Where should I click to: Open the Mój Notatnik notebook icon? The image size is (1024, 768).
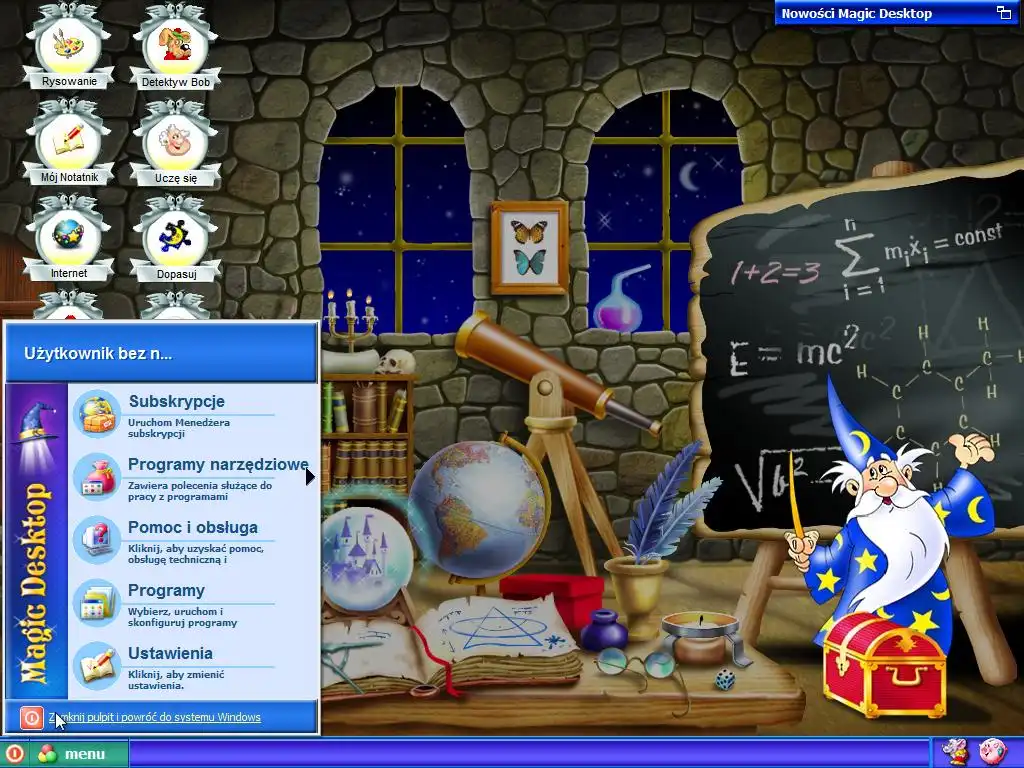(69, 143)
